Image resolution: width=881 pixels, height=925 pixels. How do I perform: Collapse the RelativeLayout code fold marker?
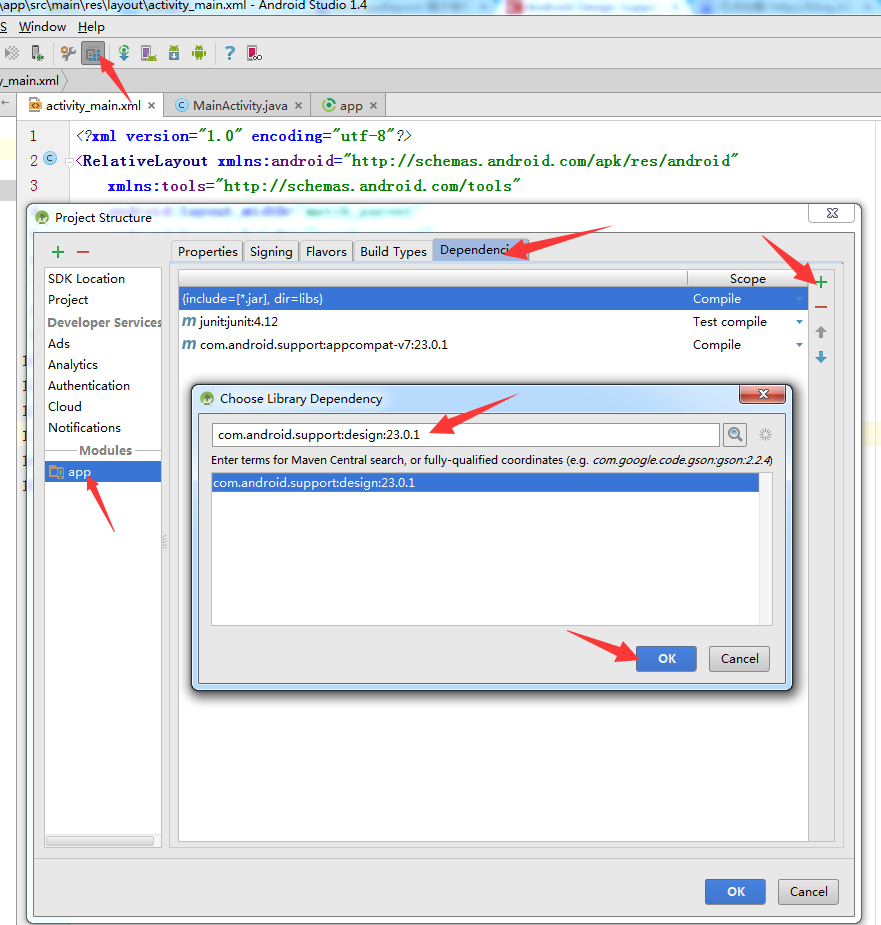click(69, 162)
